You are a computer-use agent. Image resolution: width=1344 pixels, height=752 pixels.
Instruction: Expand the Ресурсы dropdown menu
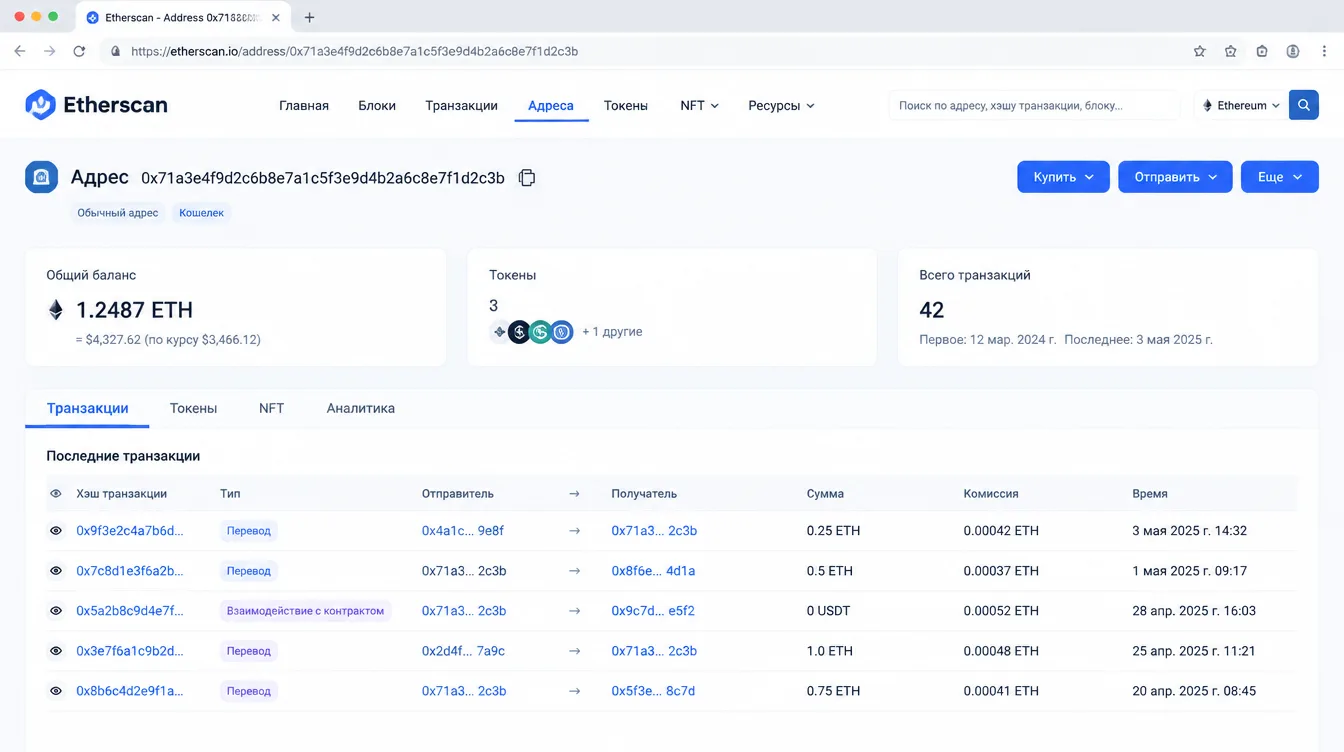[x=781, y=105]
